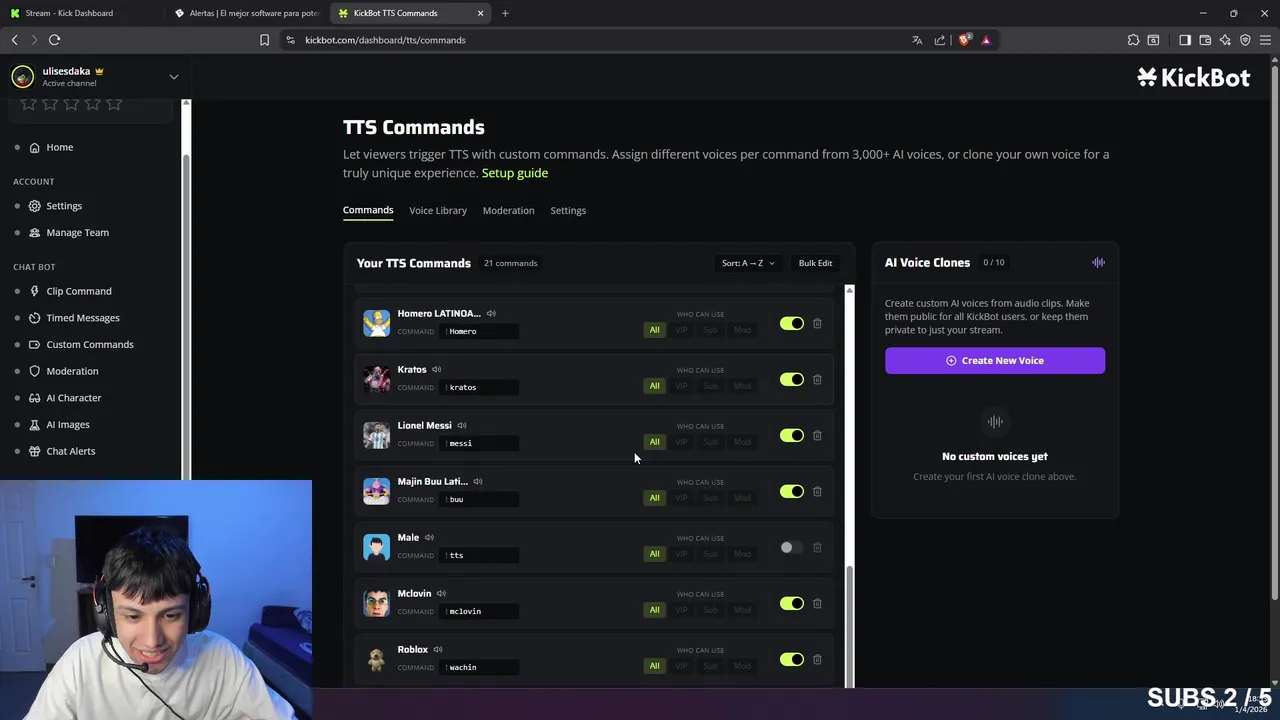Go to Home in sidebar
This screenshot has width=1280, height=720.
click(x=59, y=148)
